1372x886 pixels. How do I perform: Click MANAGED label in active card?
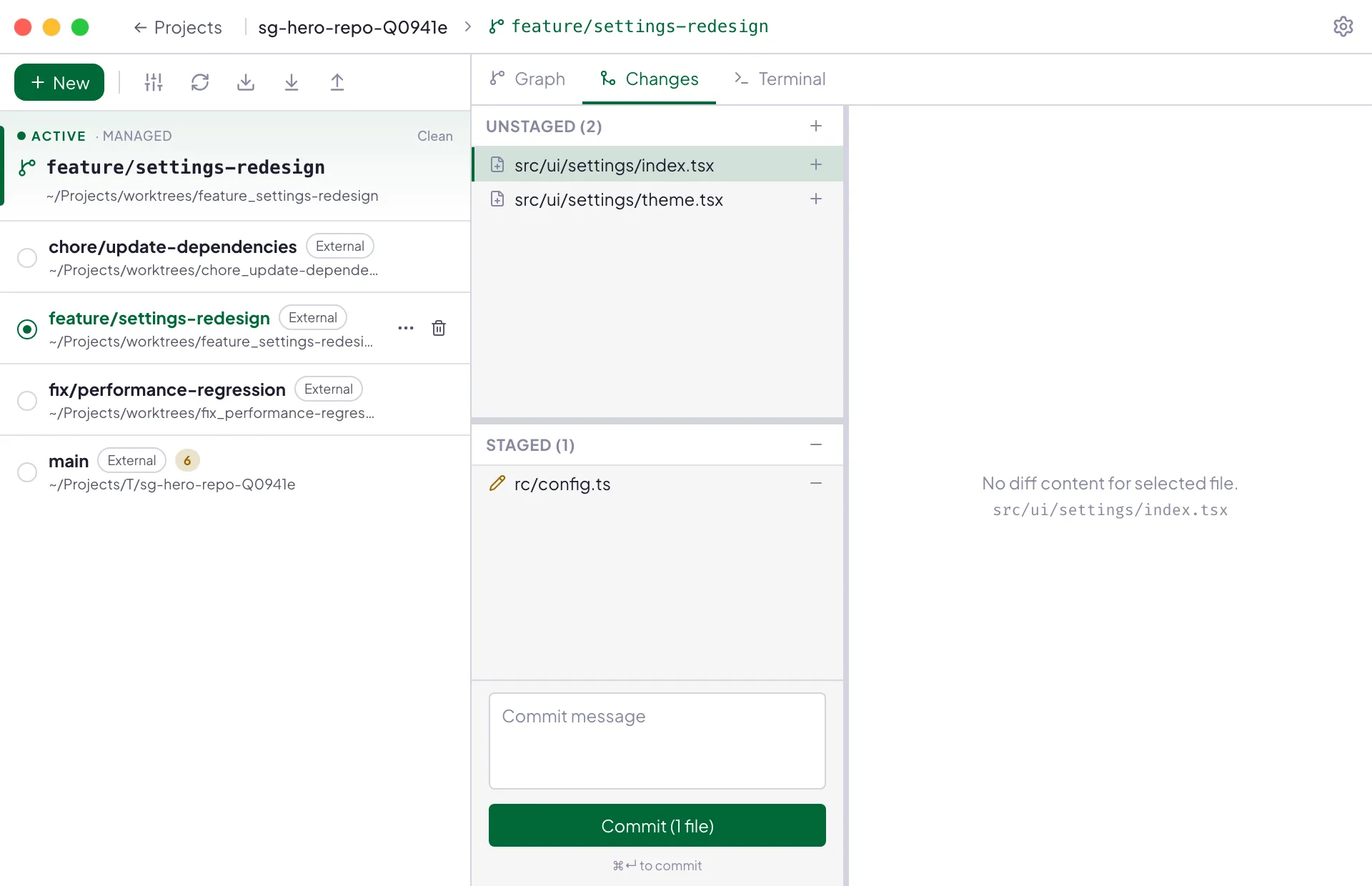coord(137,136)
